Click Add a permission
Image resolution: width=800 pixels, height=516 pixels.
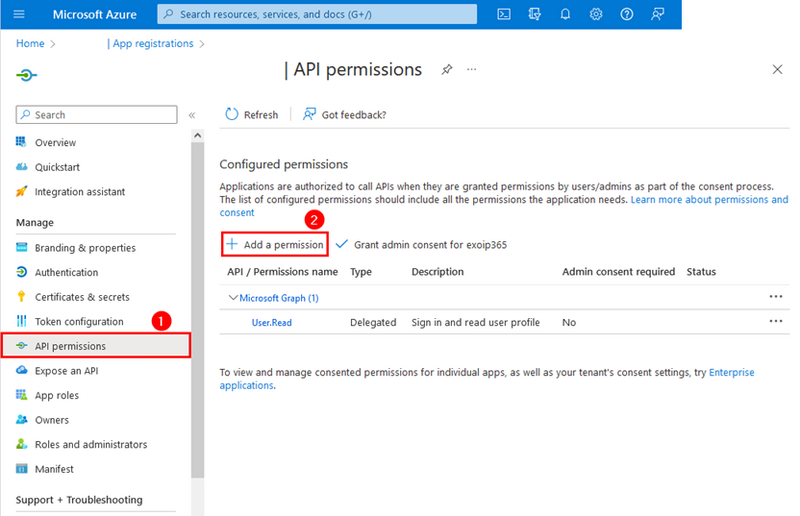(x=274, y=244)
